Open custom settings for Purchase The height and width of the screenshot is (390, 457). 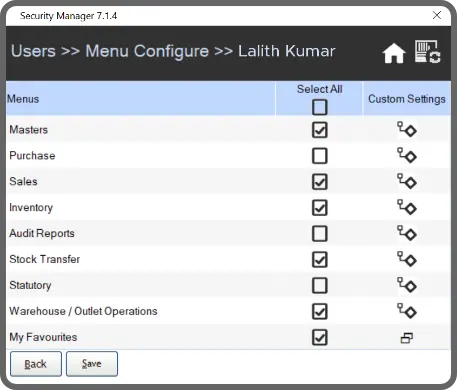click(407, 155)
